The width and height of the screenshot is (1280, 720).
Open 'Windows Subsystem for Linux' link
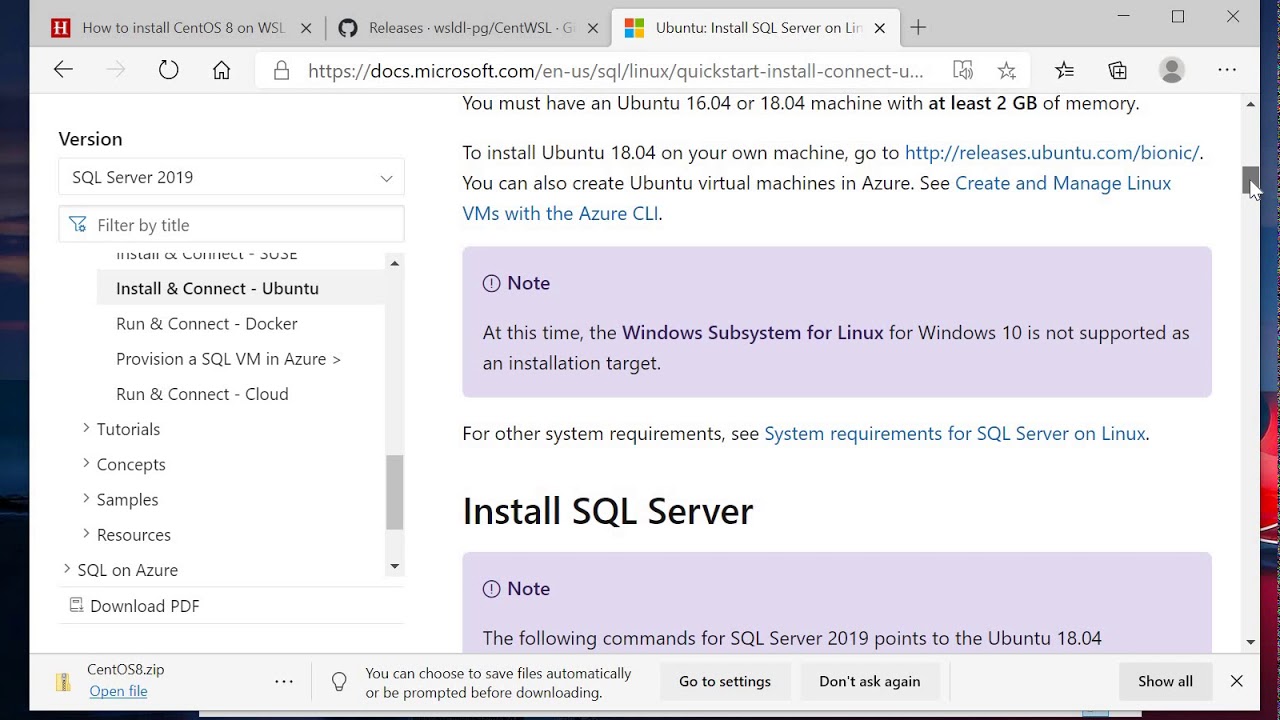pyautogui.click(x=753, y=333)
